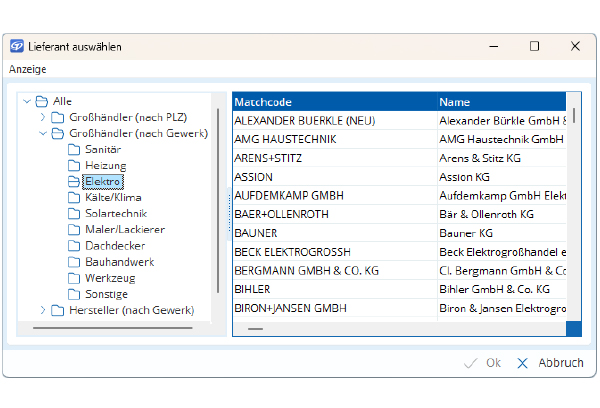Collapse Großhändler (nach Gewerk) node
The width and height of the screenshot is (600, 408).
tap(43, 133)
